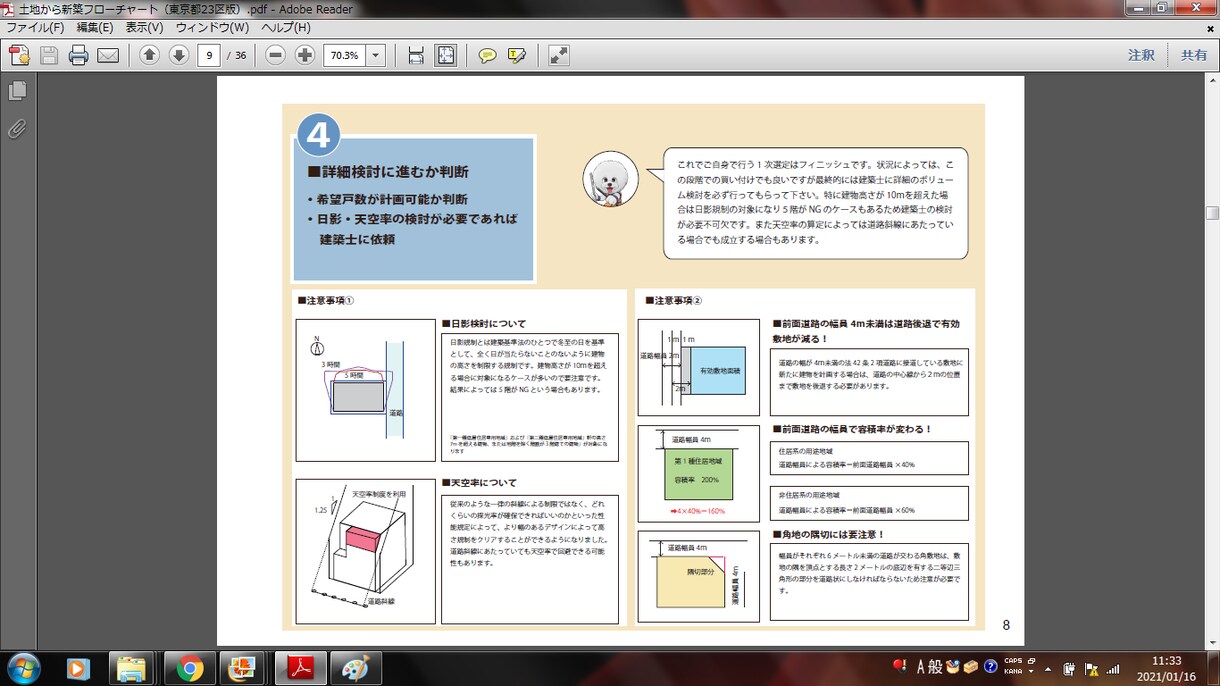Select the highlight text tool

(x=517, y=55)
